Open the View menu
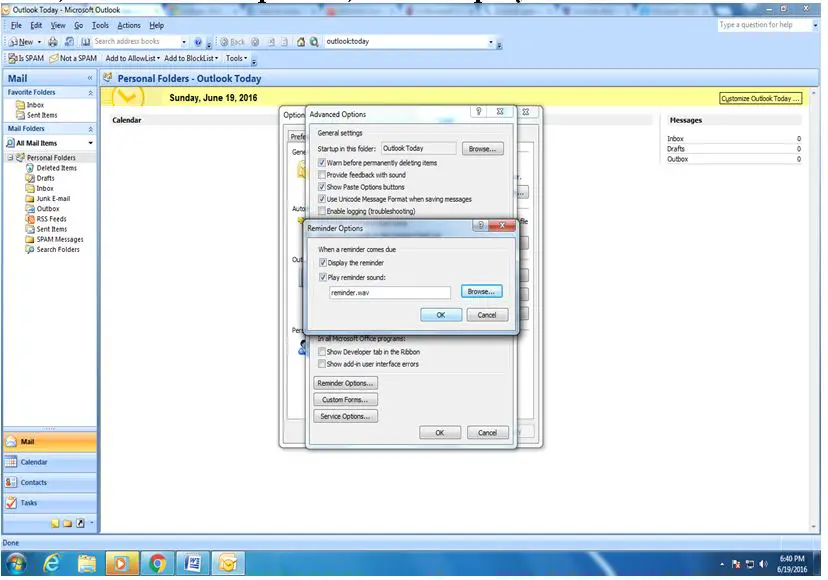 coord(58,25)
